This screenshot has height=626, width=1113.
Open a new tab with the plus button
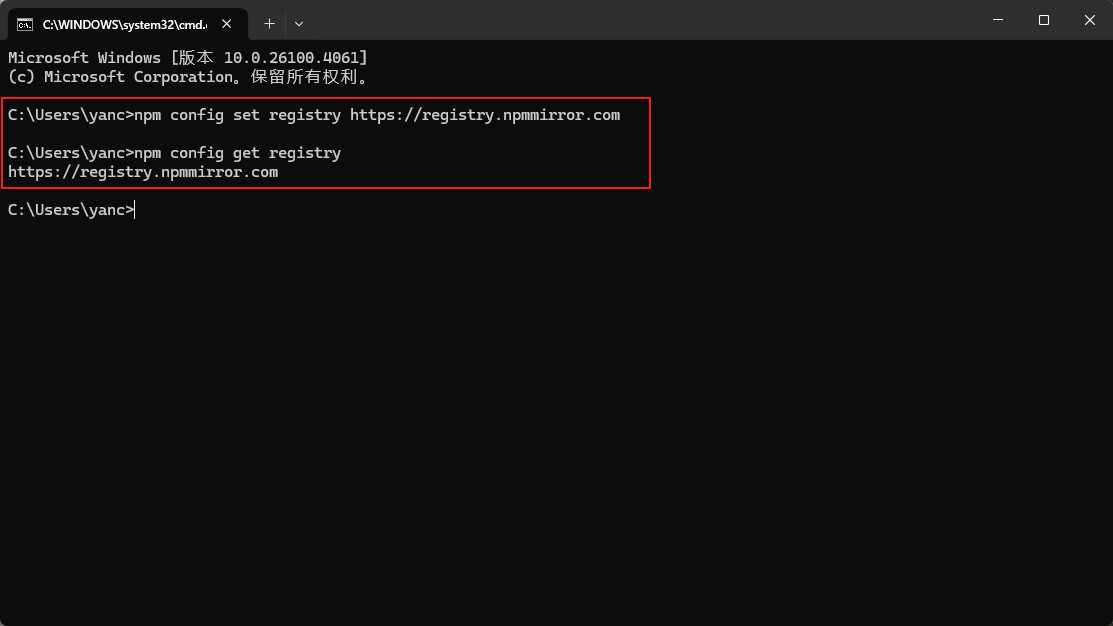(269, 24)
